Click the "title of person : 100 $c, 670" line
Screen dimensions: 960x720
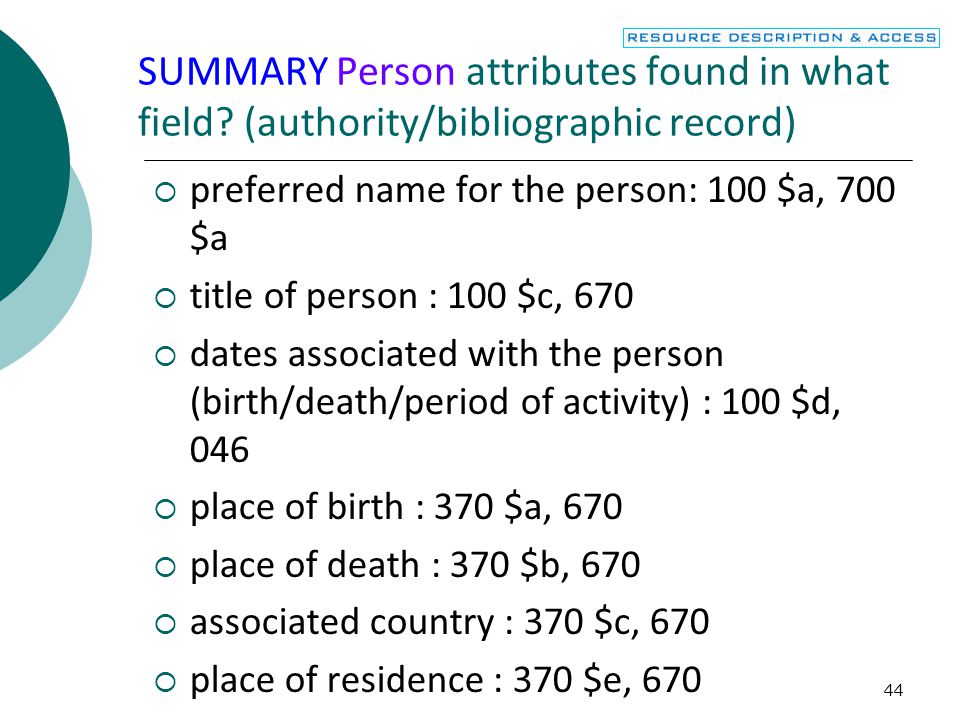tap(411, 296)
